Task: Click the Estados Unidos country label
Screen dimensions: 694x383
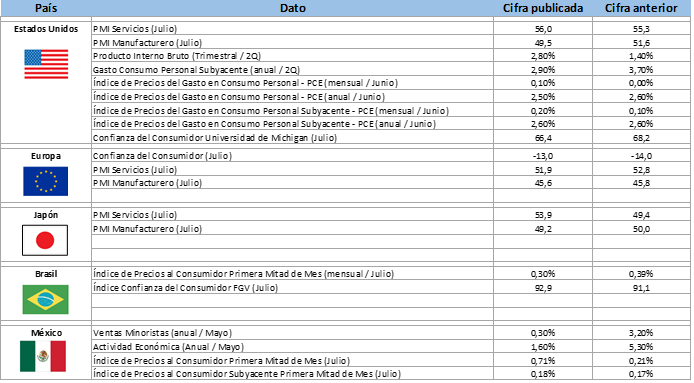Action: coord(46,29)
